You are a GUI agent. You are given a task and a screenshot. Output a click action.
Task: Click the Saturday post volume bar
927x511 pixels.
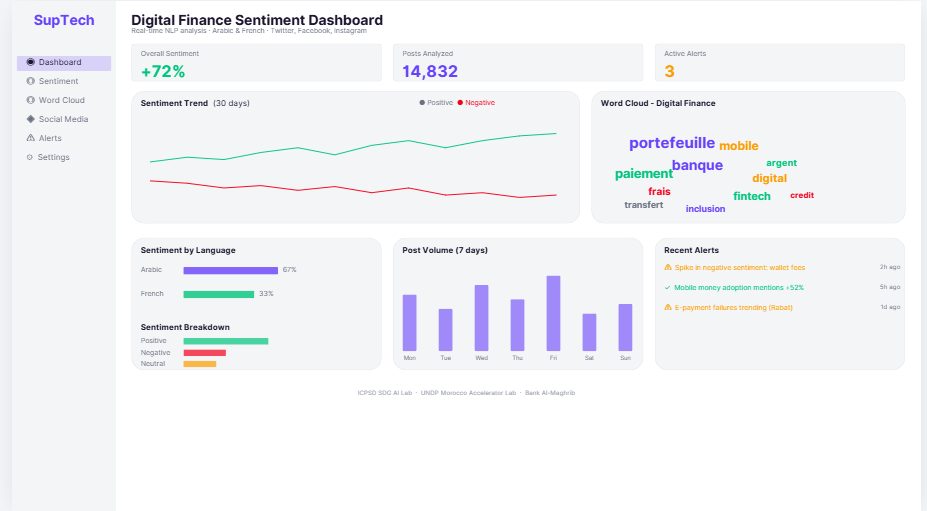589,332
